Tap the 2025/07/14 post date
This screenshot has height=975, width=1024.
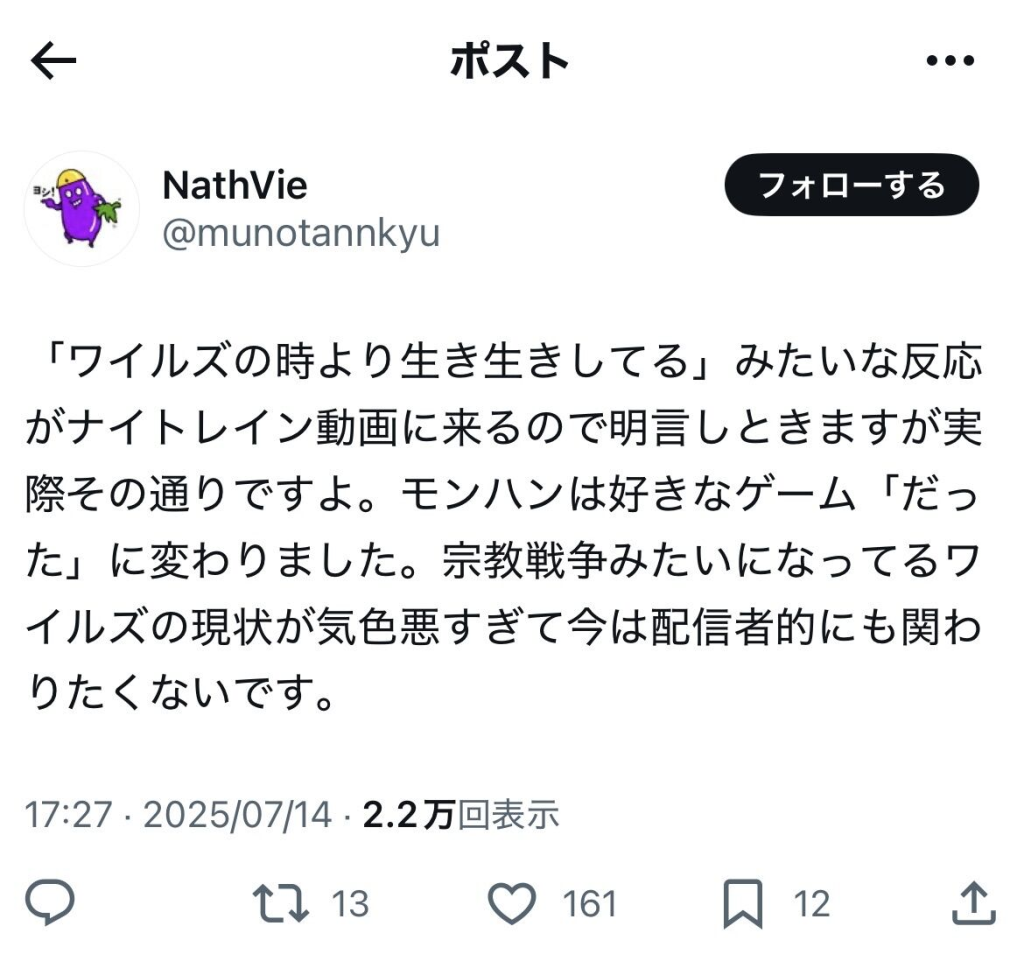237,816
